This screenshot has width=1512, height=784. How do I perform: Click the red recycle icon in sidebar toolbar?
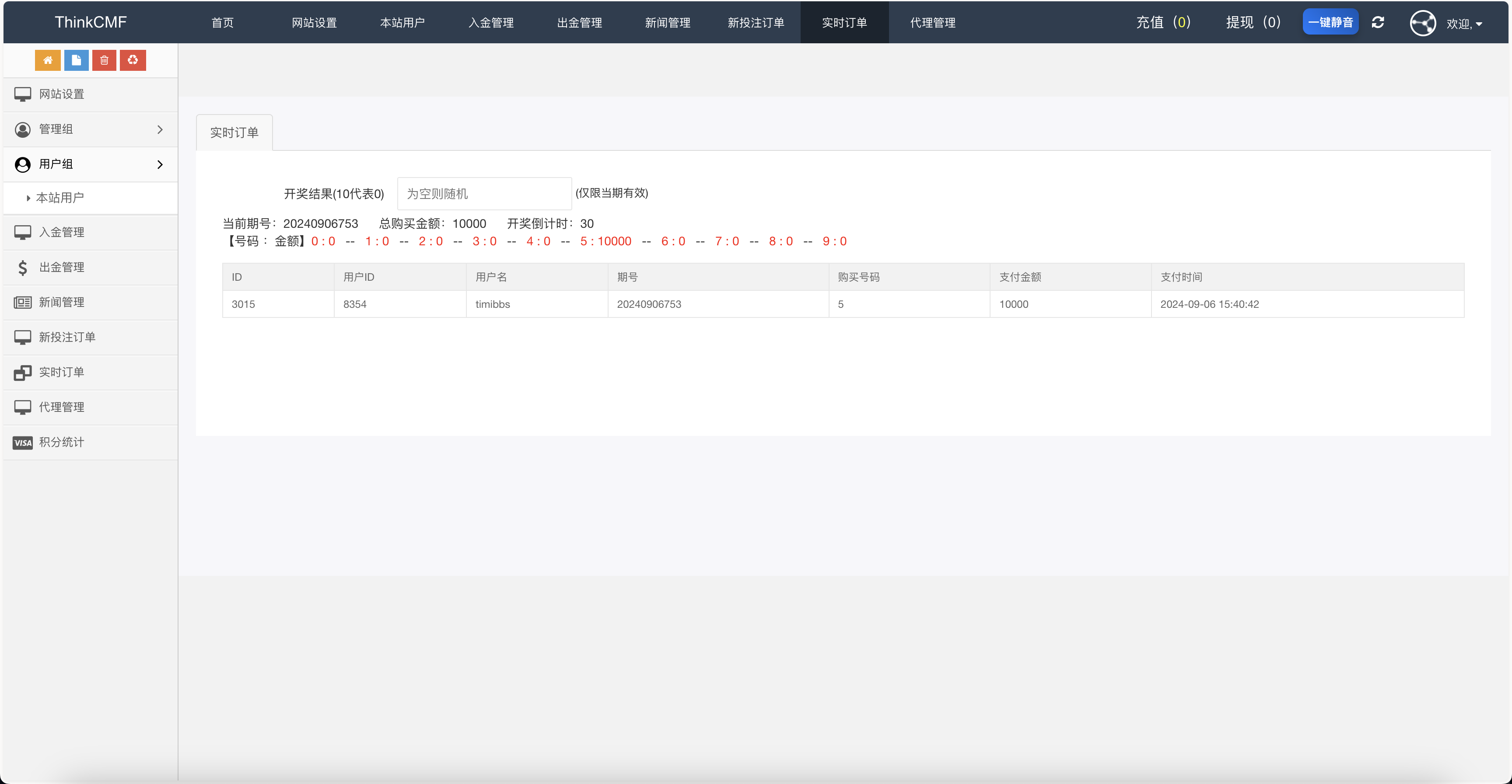point(132,60)
